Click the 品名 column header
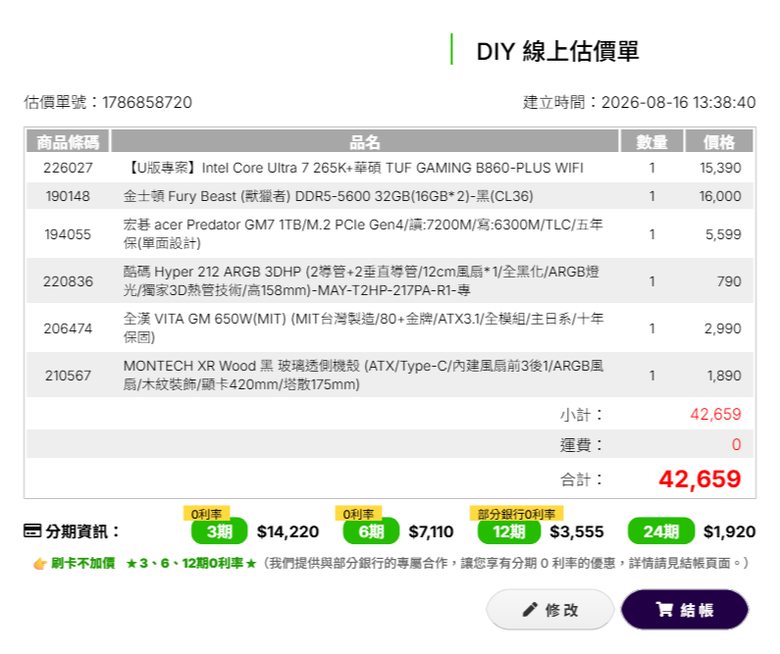780x654 pixels. click(365, 142)
